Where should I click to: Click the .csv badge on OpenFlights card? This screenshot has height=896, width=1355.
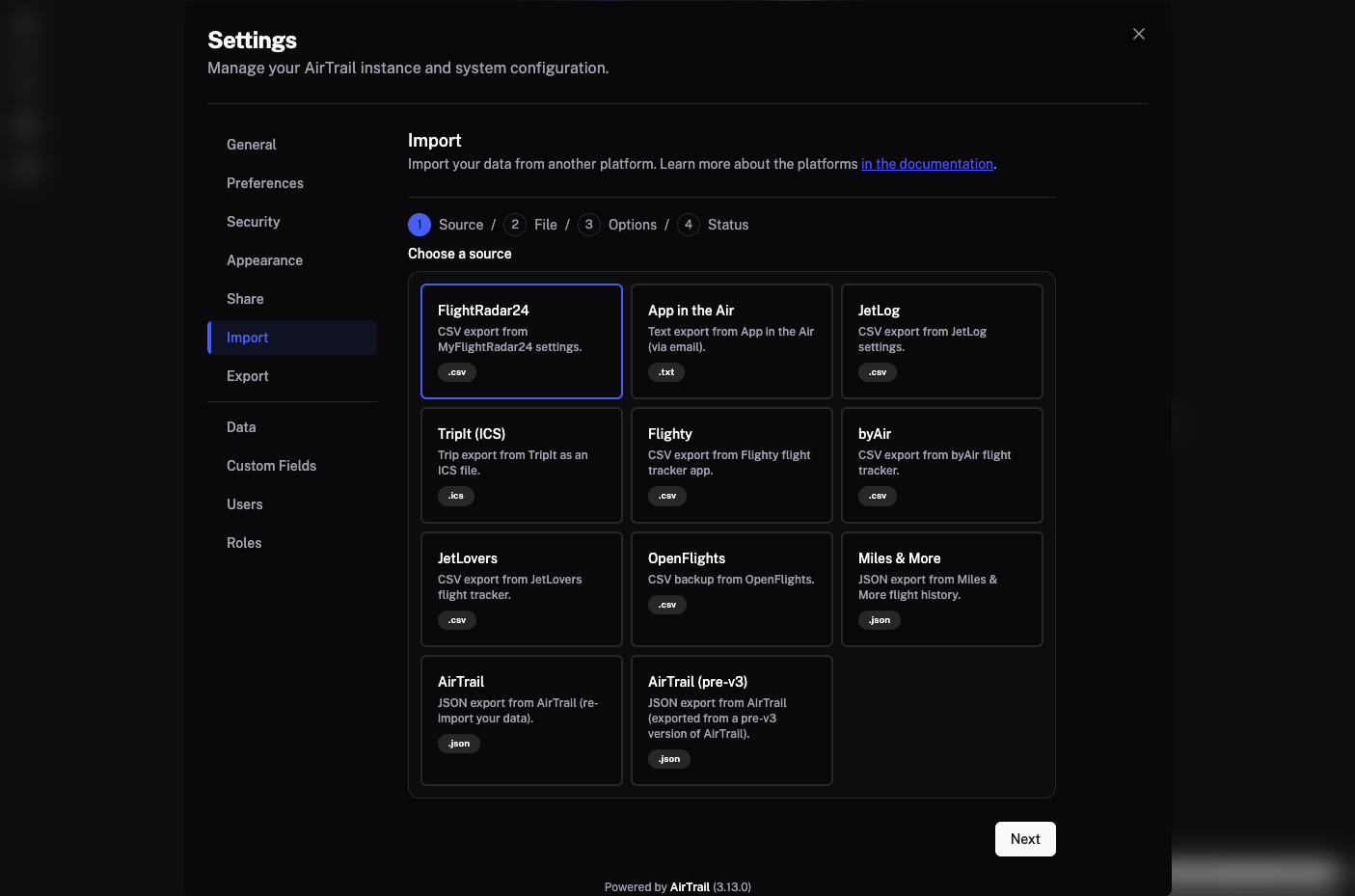point(667,605)
